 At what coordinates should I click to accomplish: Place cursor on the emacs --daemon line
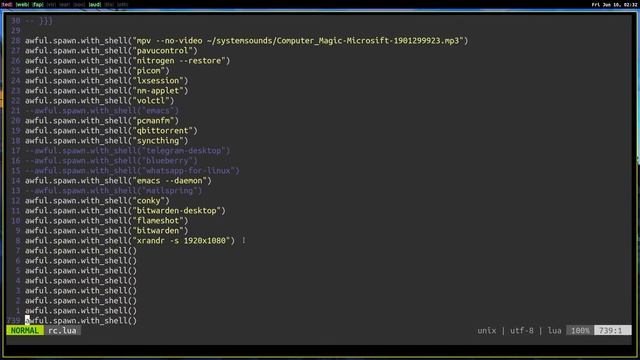pyautogui.click(x=118, y=181)
